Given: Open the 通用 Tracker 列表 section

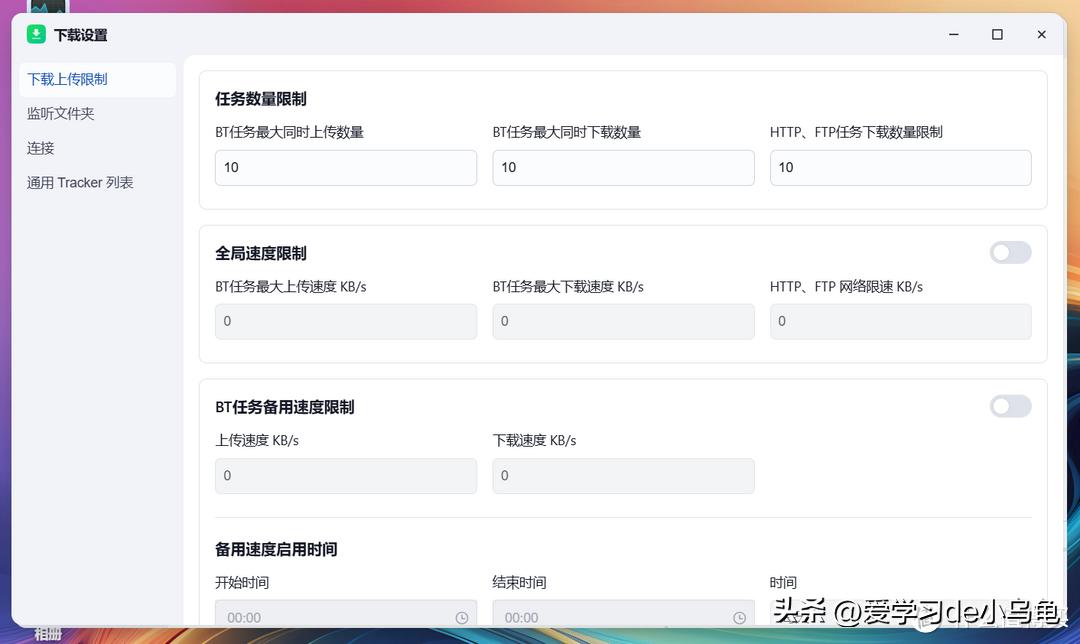Looking at the screenshot, I should coord(80,183).
